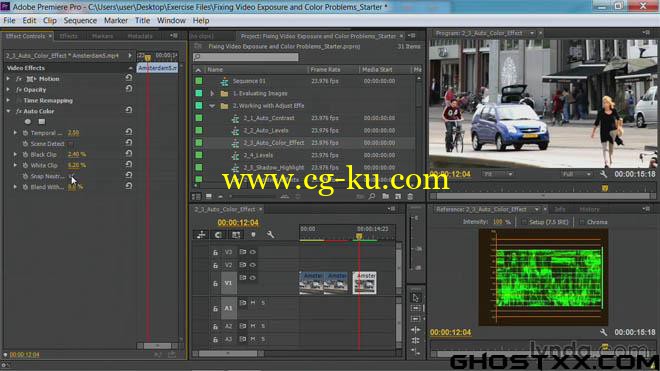
Task: Collapse the Auto Color effect
Action: [8, 111]
